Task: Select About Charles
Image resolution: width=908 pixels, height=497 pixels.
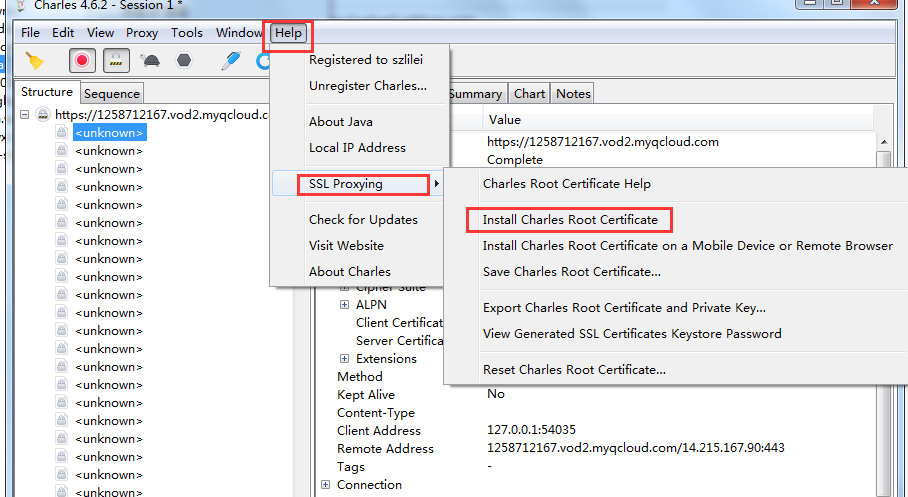Action: pyautogui.click(x=350, y=272)
